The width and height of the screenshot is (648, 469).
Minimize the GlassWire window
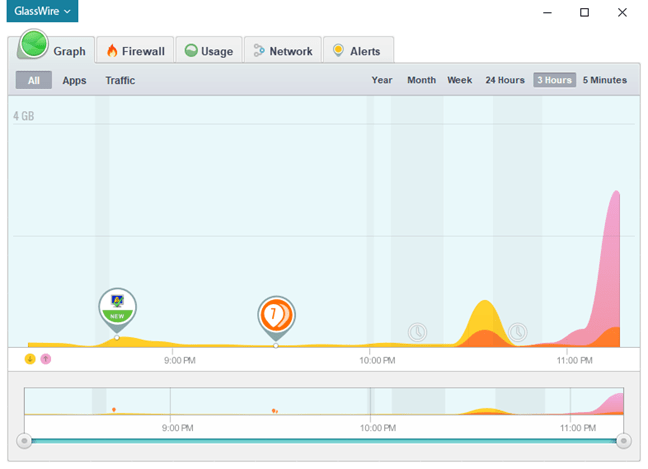pos(547,12)
